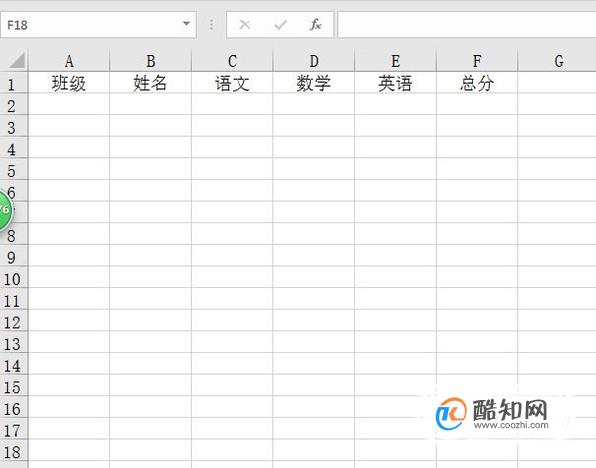This screenshot has width=596, height=468.
Task: Select column F header
Action: 477,61
